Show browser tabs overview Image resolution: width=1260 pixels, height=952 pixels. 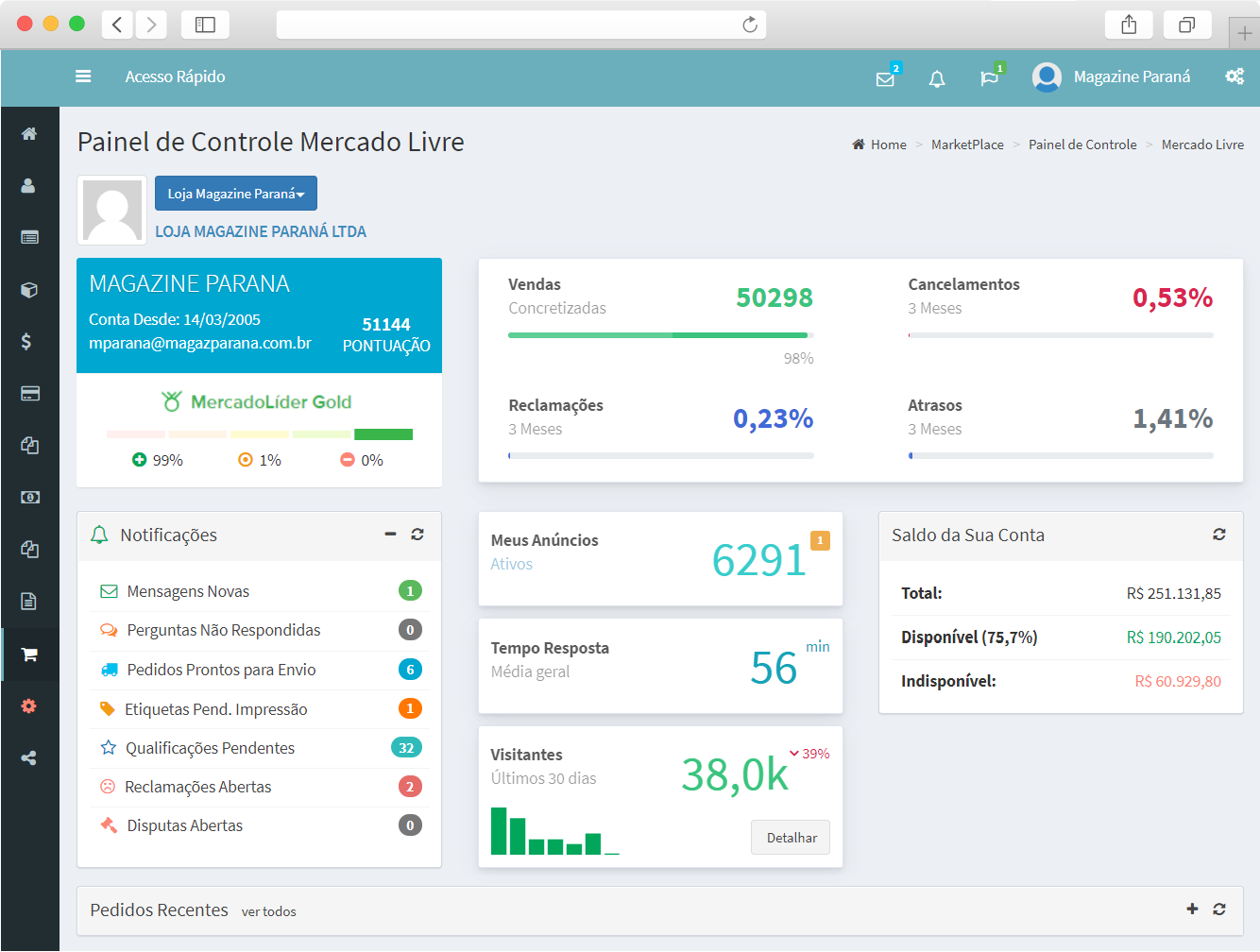(x=1187, y=25)
